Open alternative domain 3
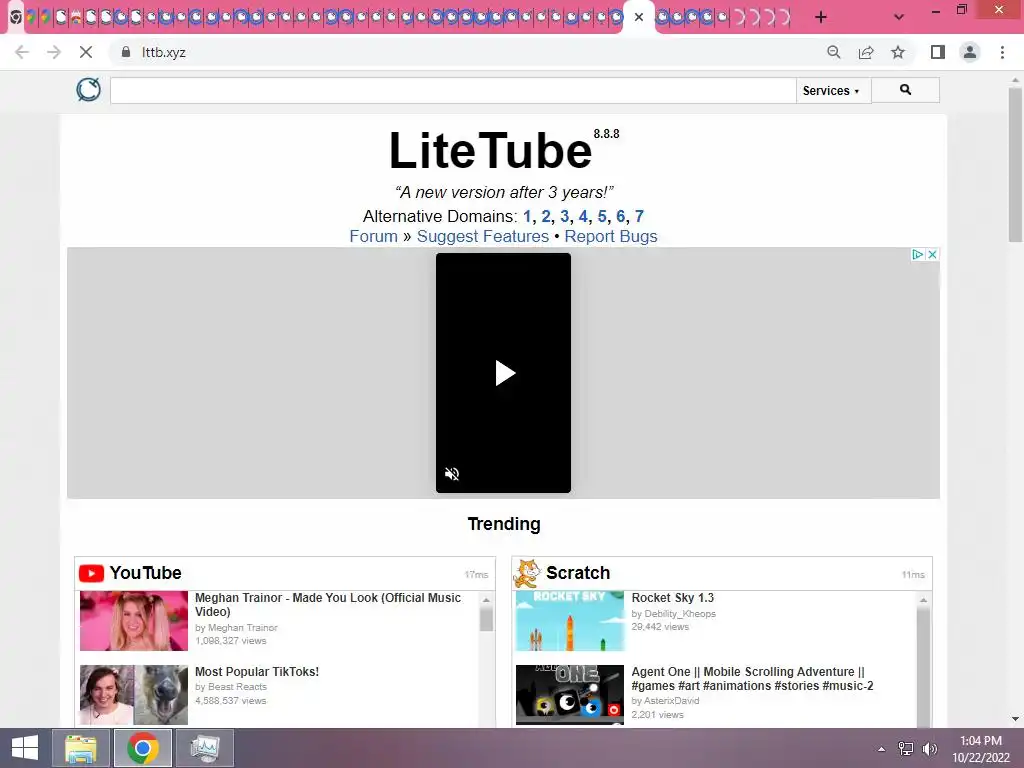The image size is (1024, 768). 565,216
